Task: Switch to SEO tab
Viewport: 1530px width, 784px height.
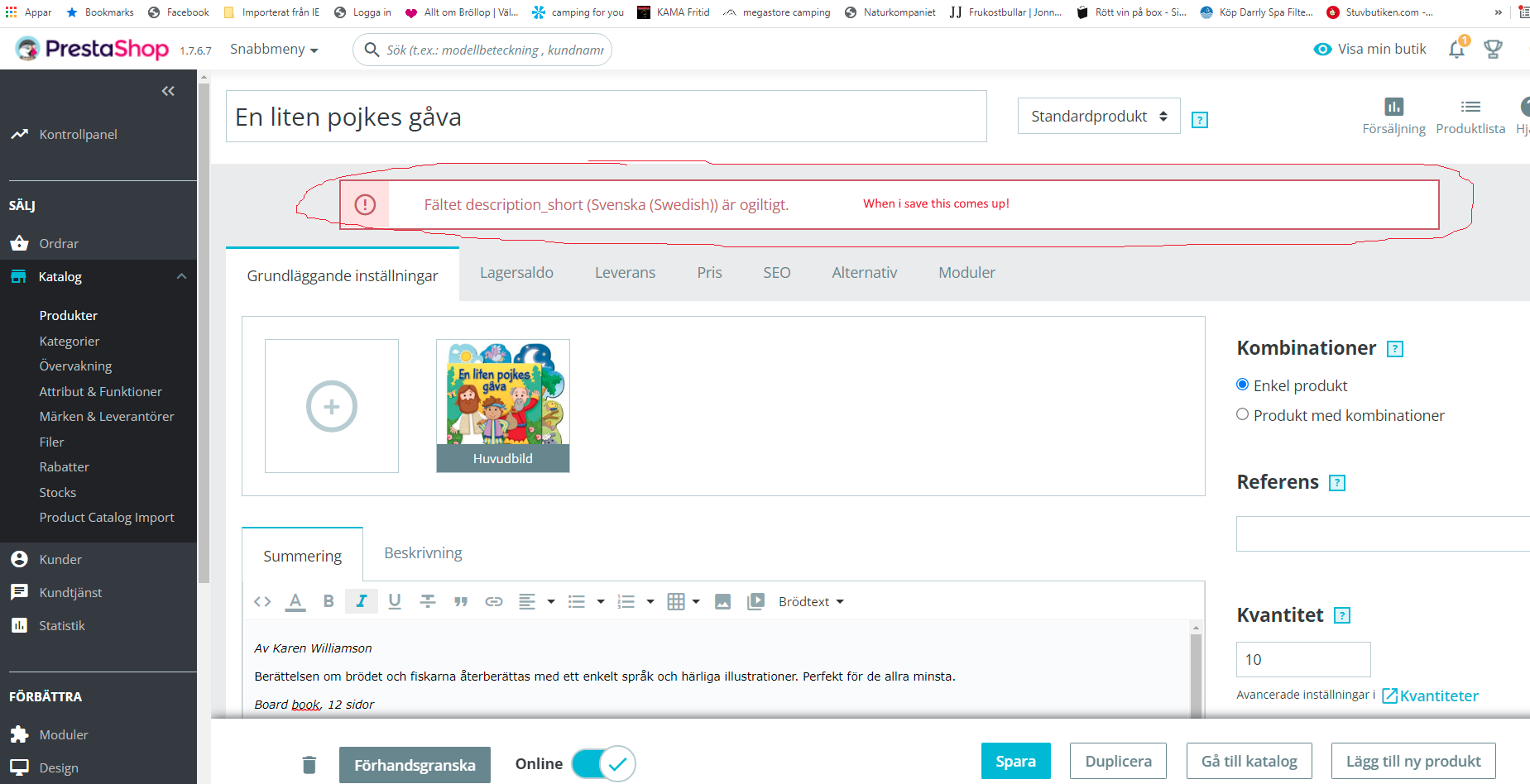Action: coord(777,273)
